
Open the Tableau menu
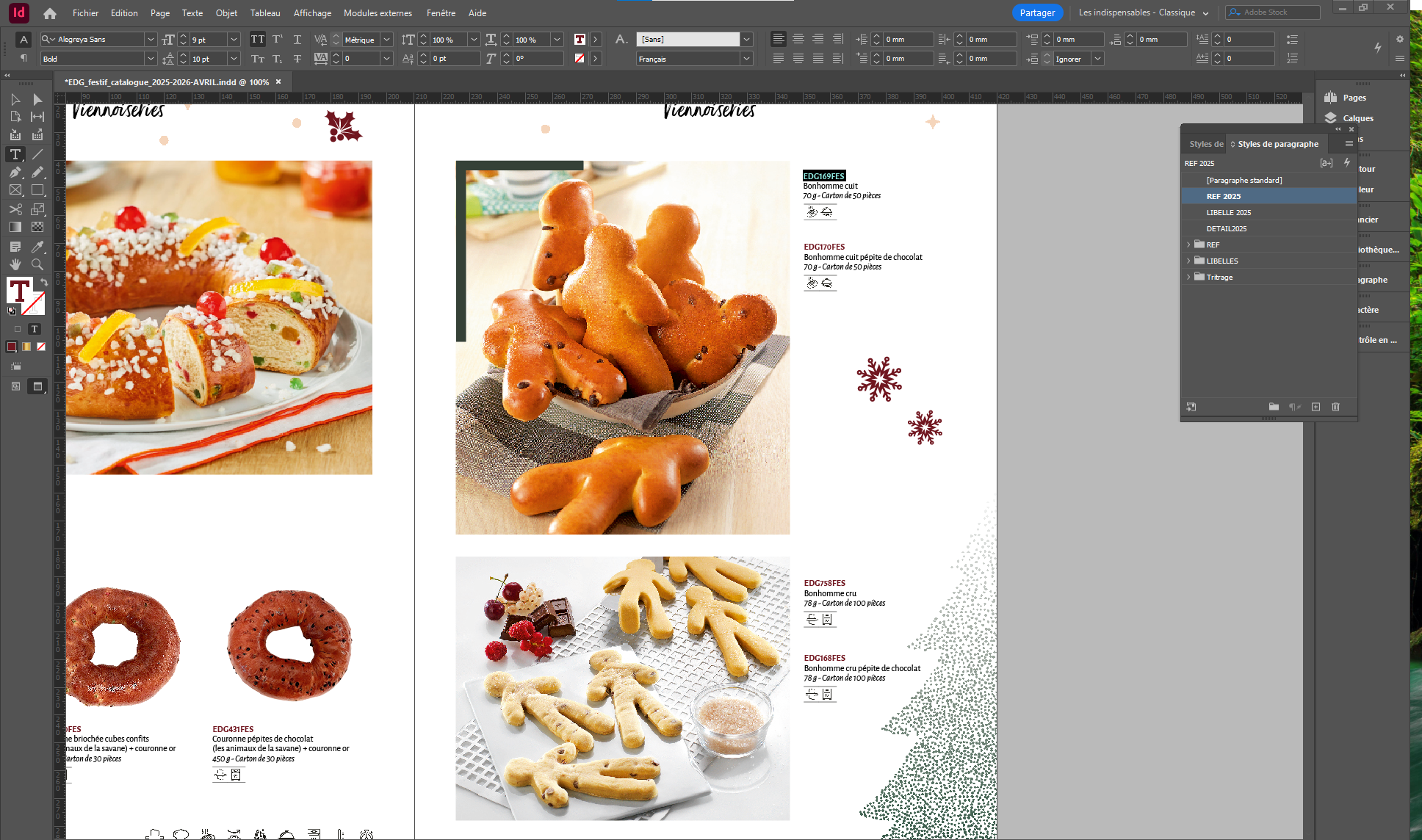click(x=265, y=13)
